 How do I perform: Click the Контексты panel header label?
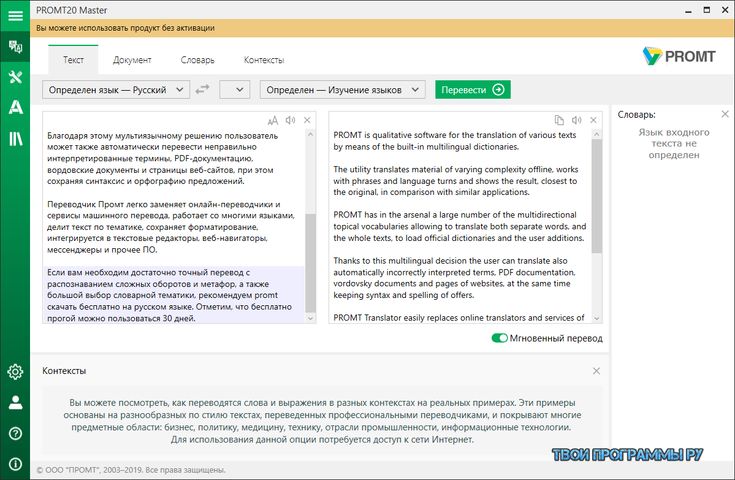click(x=64, y=371)
